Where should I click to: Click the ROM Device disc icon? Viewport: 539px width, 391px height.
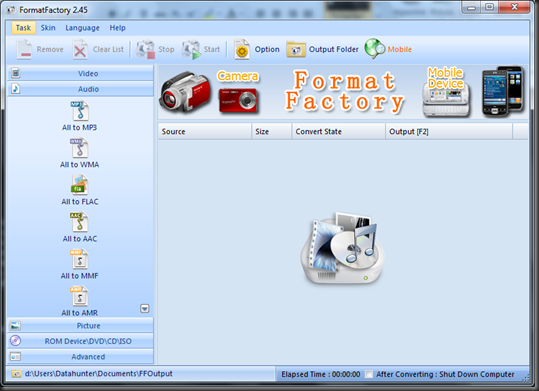pos(15,340)
